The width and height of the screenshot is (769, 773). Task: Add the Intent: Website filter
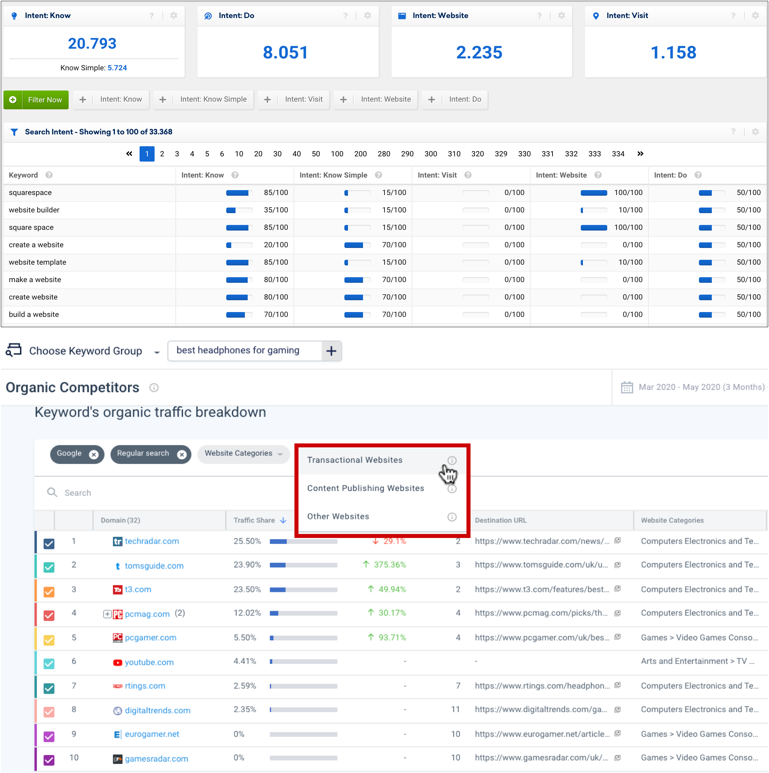point(376,100)
